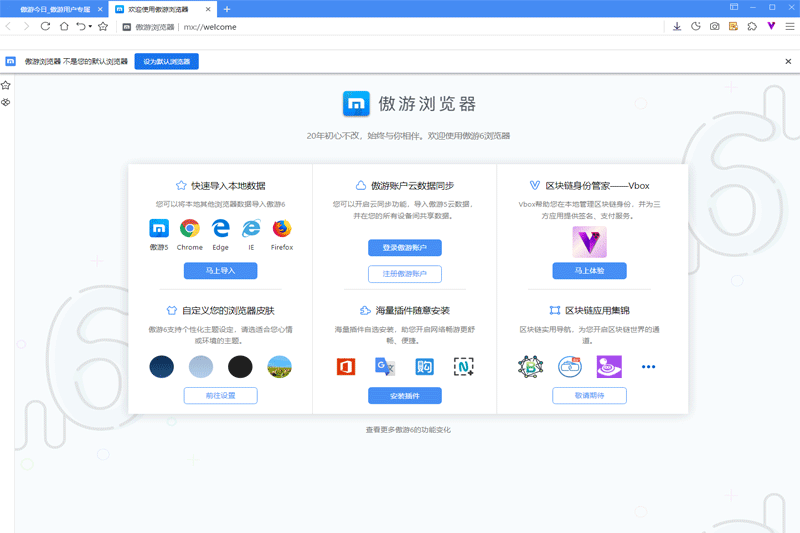Open a new tab with plus button
The height and width of the screenshot is (533, 800).
pos(227,9)
